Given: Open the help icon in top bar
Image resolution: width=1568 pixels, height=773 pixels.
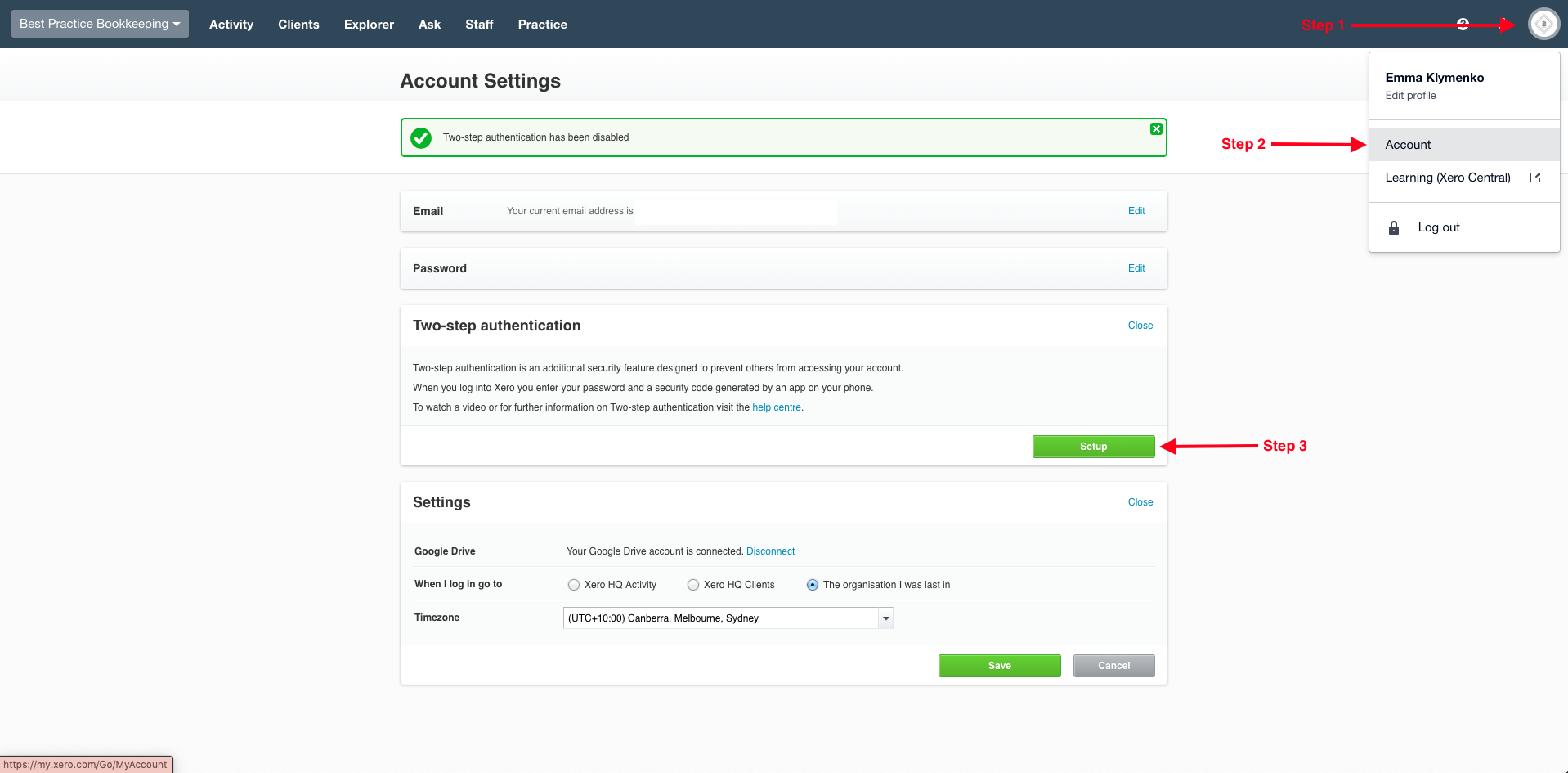Looking at the screenshot, I should coord(1463,24).
